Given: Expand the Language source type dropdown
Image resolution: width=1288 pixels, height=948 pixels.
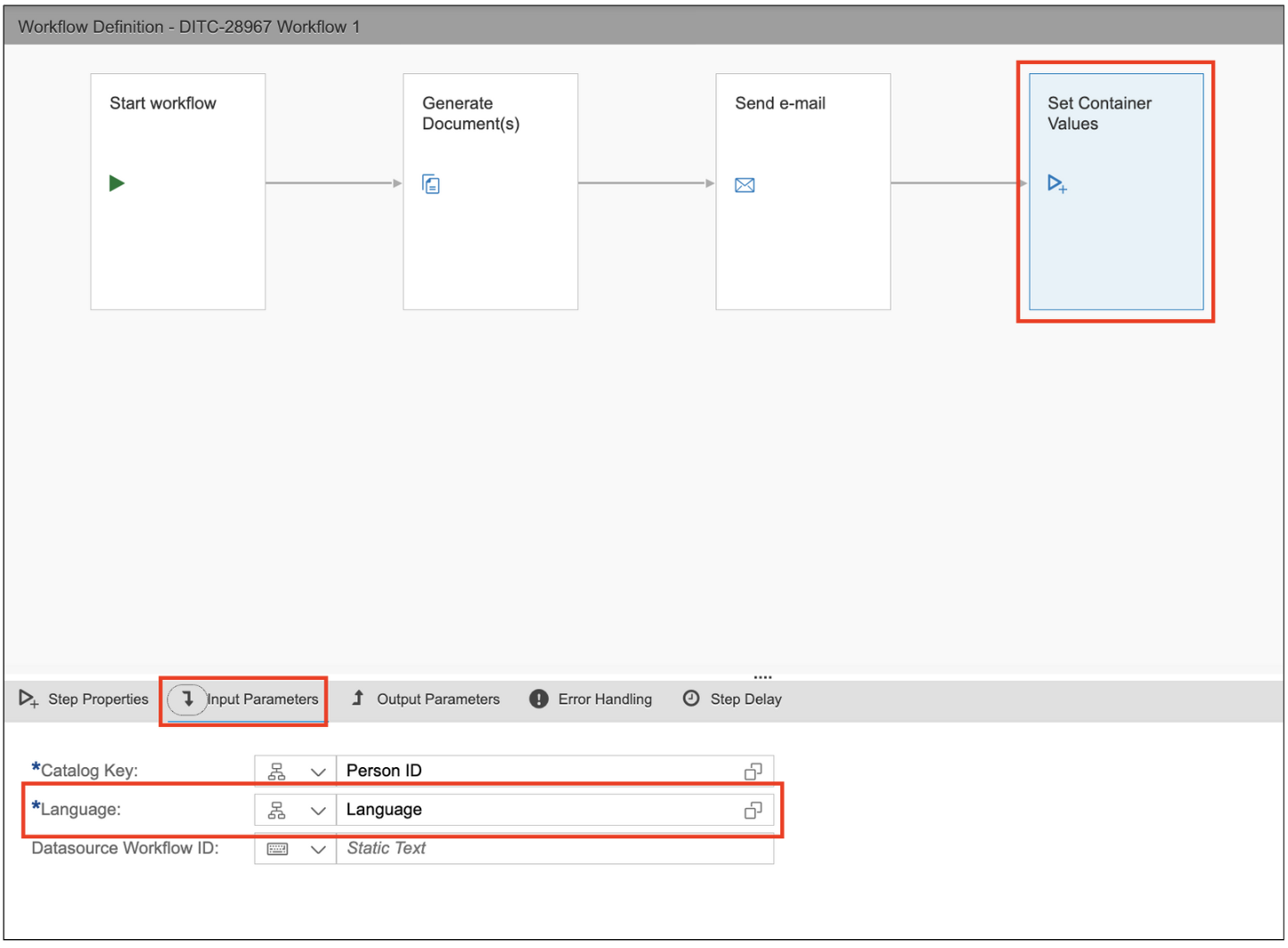Looking at the screenshot, I should tap(317, 811).
